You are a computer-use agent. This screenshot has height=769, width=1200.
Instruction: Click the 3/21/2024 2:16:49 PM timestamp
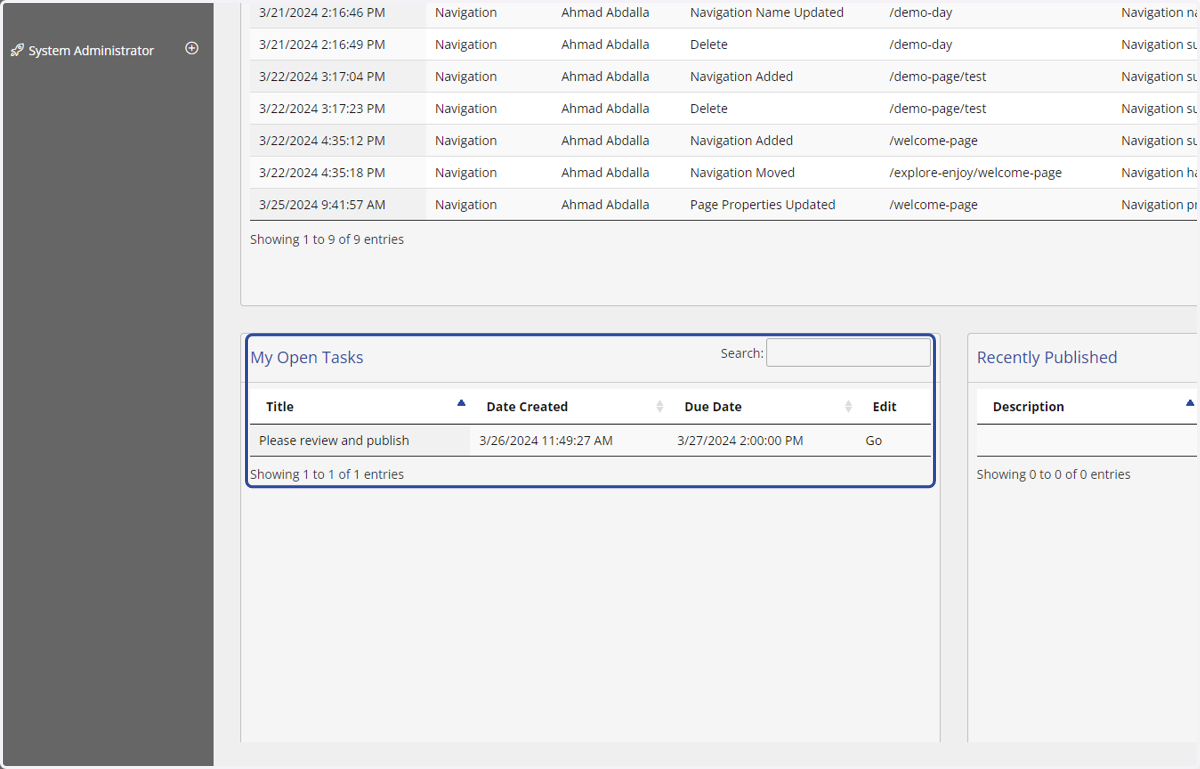point(322,44)
